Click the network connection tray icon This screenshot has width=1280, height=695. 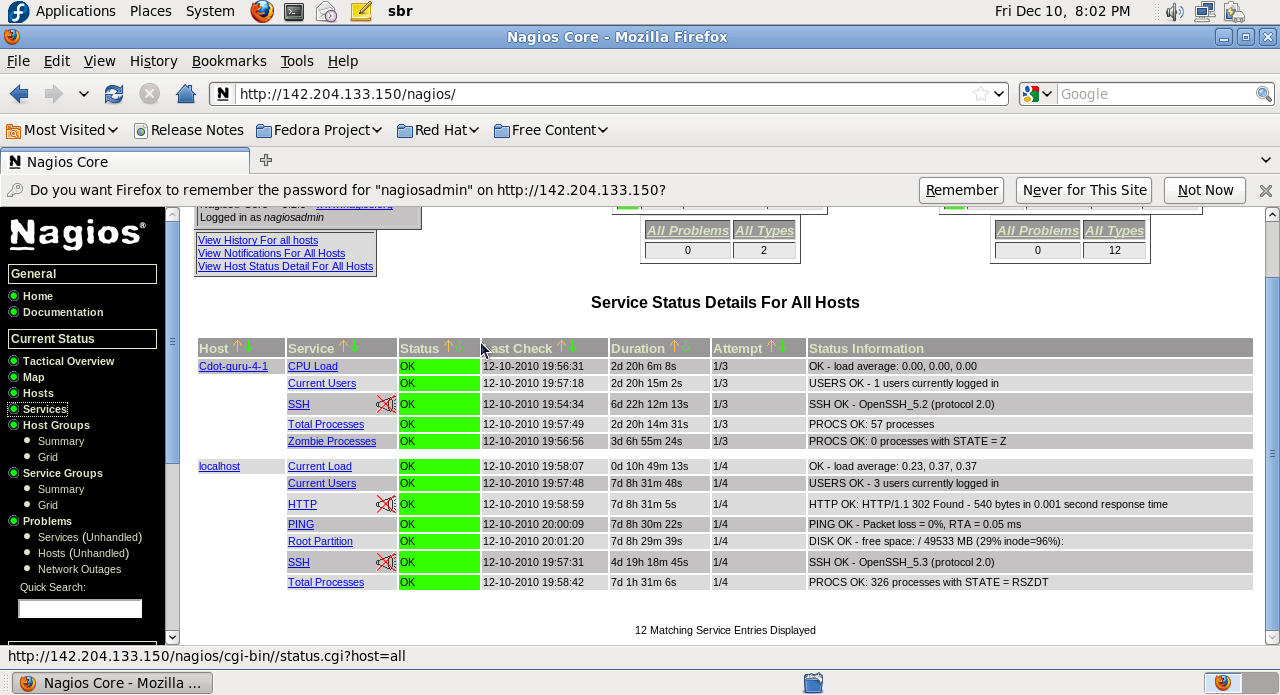click(1204, 12)
